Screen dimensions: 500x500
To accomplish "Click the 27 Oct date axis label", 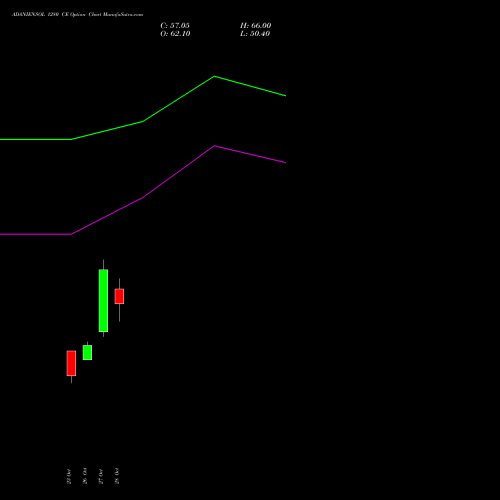I will click(101, 476).
